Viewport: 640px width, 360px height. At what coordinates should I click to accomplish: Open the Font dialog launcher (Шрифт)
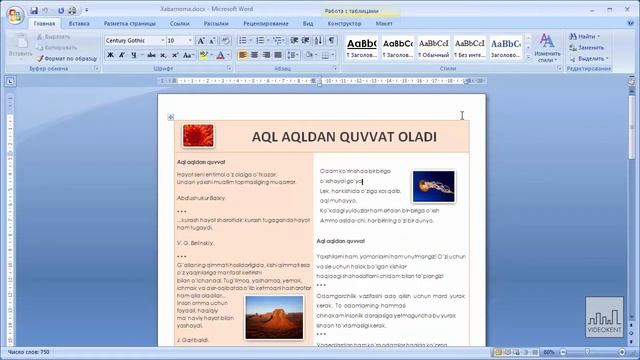[229, 69]
